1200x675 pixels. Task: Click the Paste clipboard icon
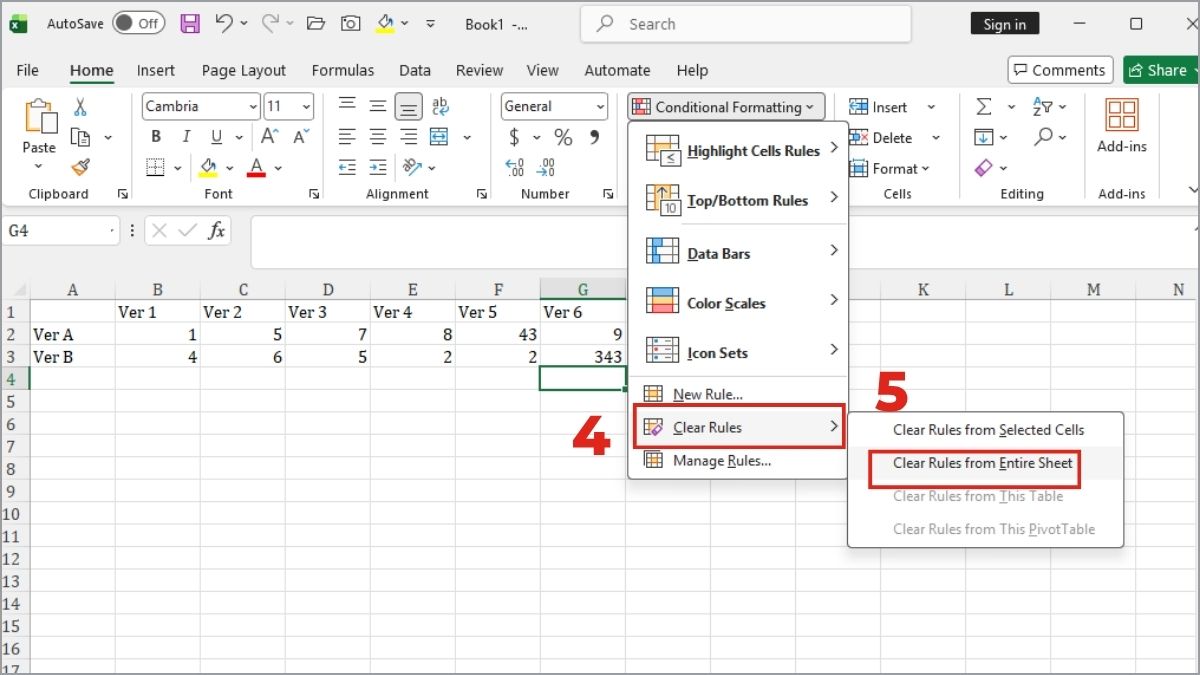coord(39,116)
